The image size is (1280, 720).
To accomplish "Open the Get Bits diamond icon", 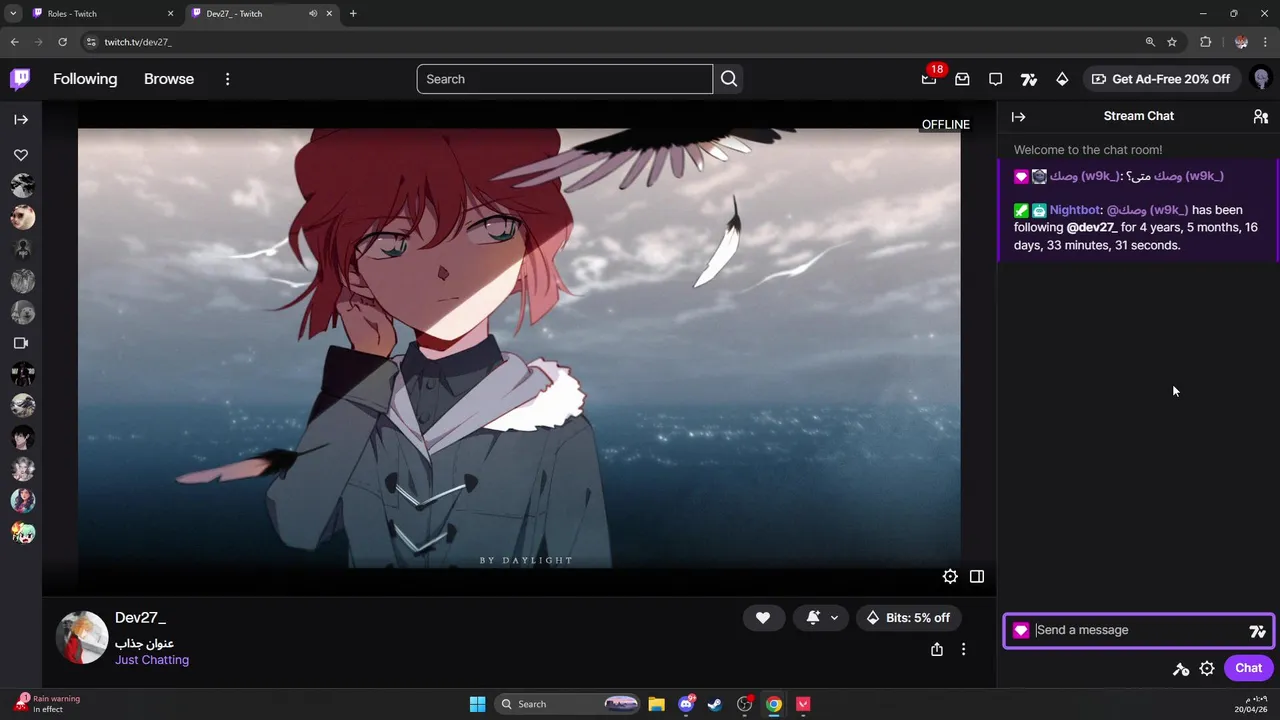I will pyautogui.click(x=1062, y=79).
